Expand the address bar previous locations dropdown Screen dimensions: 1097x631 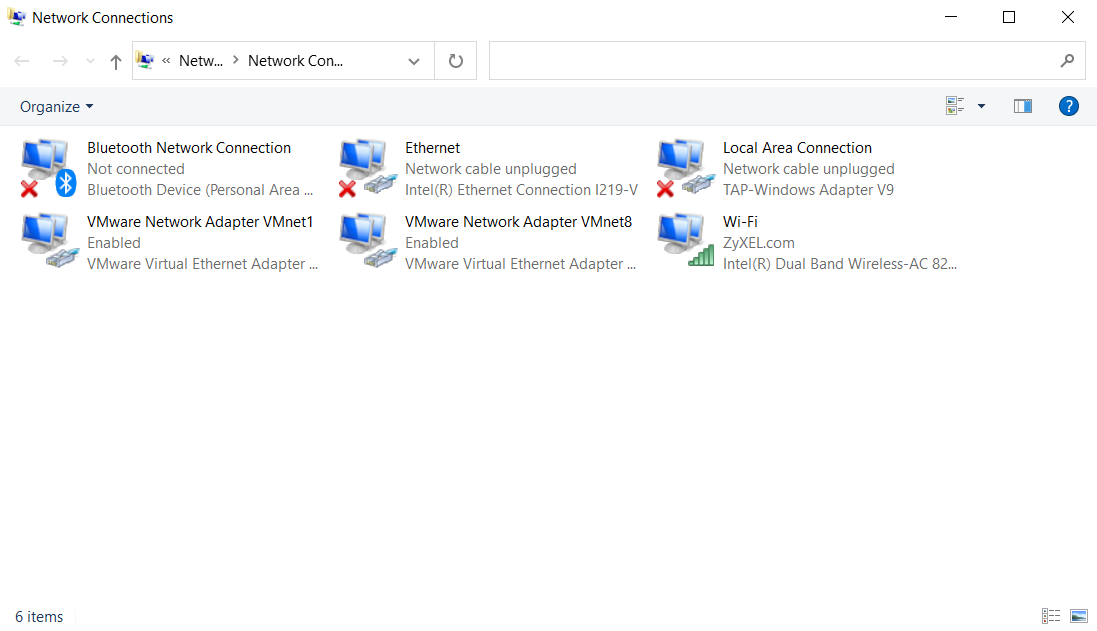click(414, 61)
